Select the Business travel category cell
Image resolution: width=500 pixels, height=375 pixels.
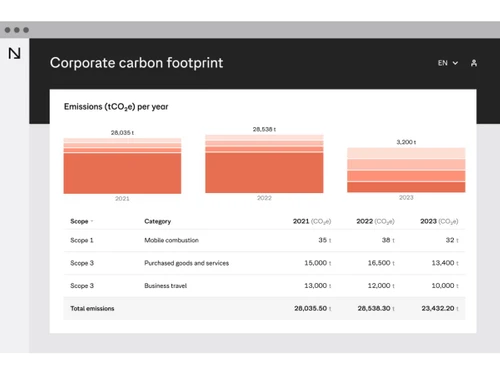pyautogui.click(x=165, y=286)
